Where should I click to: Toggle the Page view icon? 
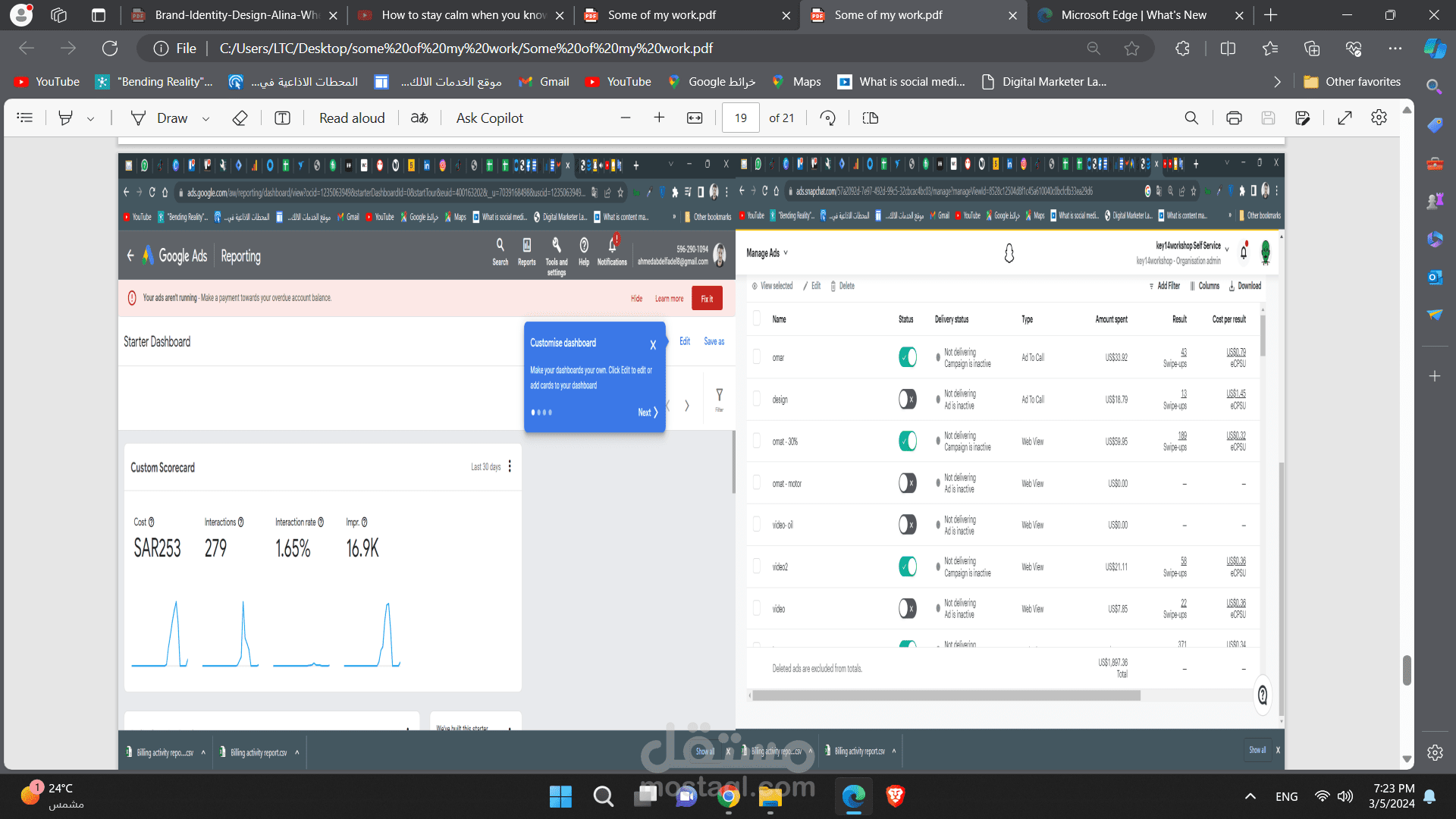pos(871,118)
